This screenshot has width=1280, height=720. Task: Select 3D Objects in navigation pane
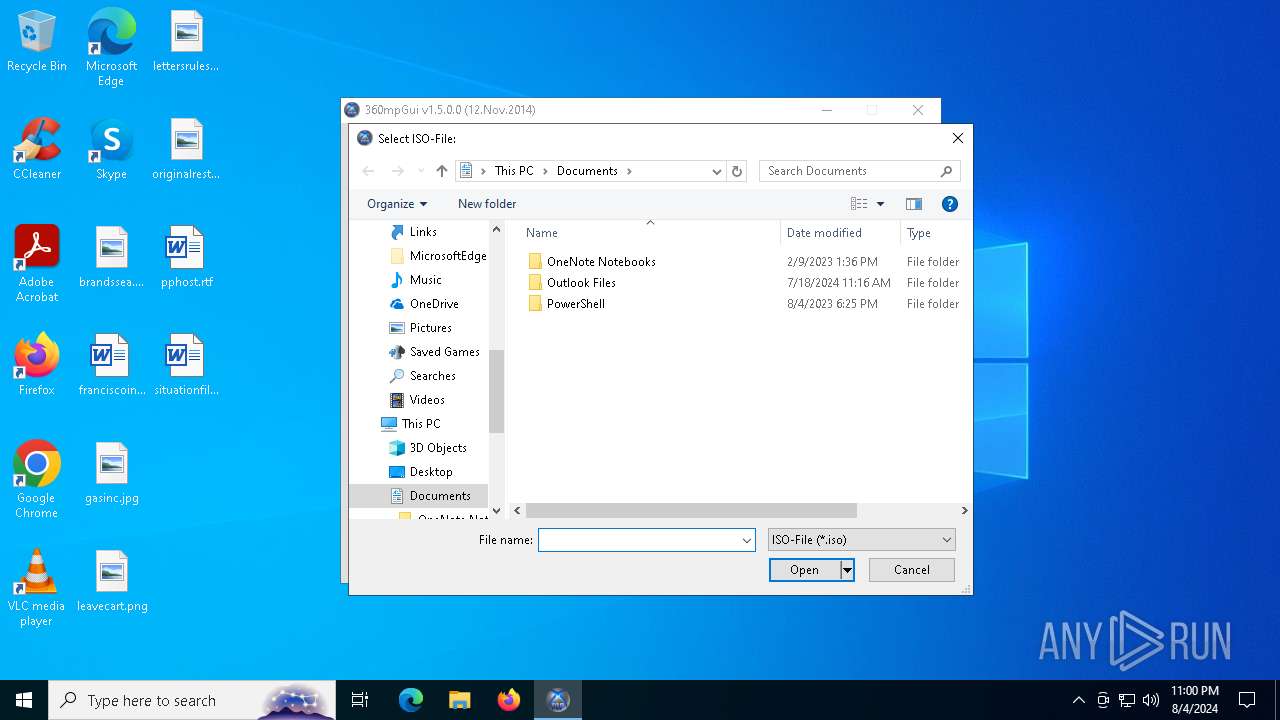click(438, 448)
